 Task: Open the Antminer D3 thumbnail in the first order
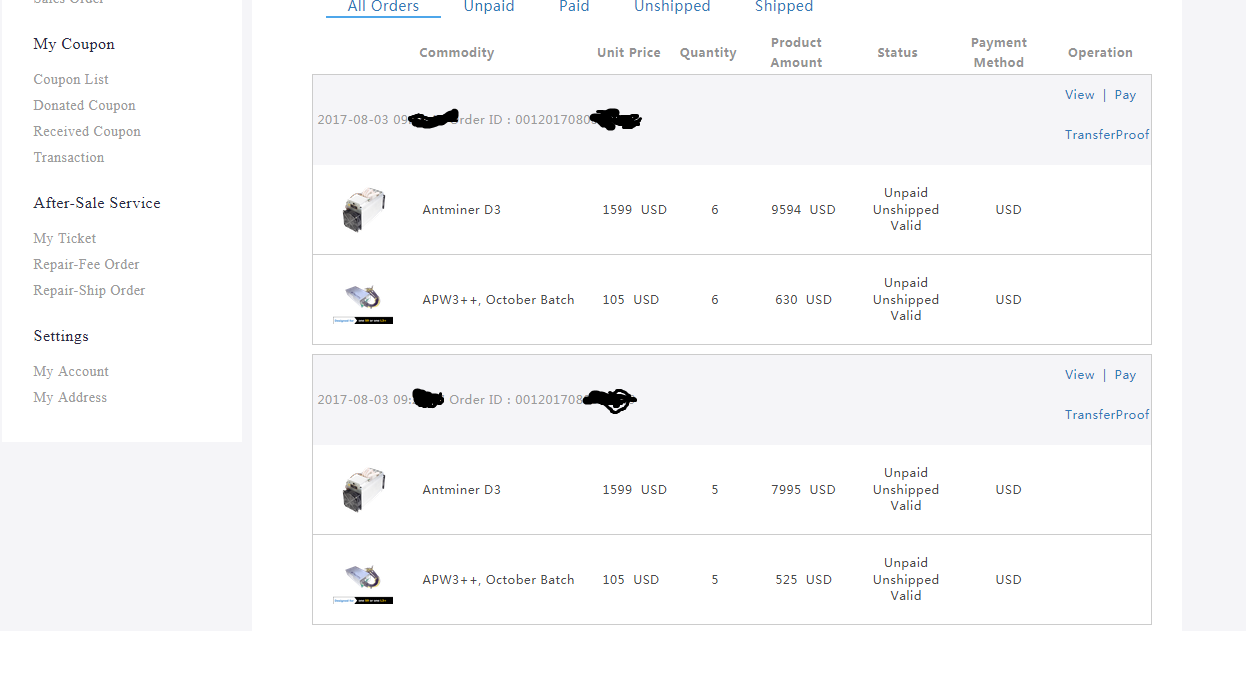(x=363, y=209)
